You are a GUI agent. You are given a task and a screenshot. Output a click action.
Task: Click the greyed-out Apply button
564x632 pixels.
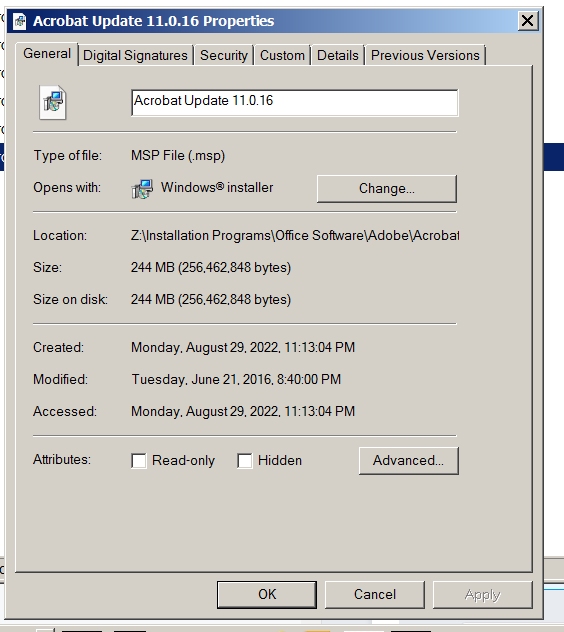[x=483, y=595]
